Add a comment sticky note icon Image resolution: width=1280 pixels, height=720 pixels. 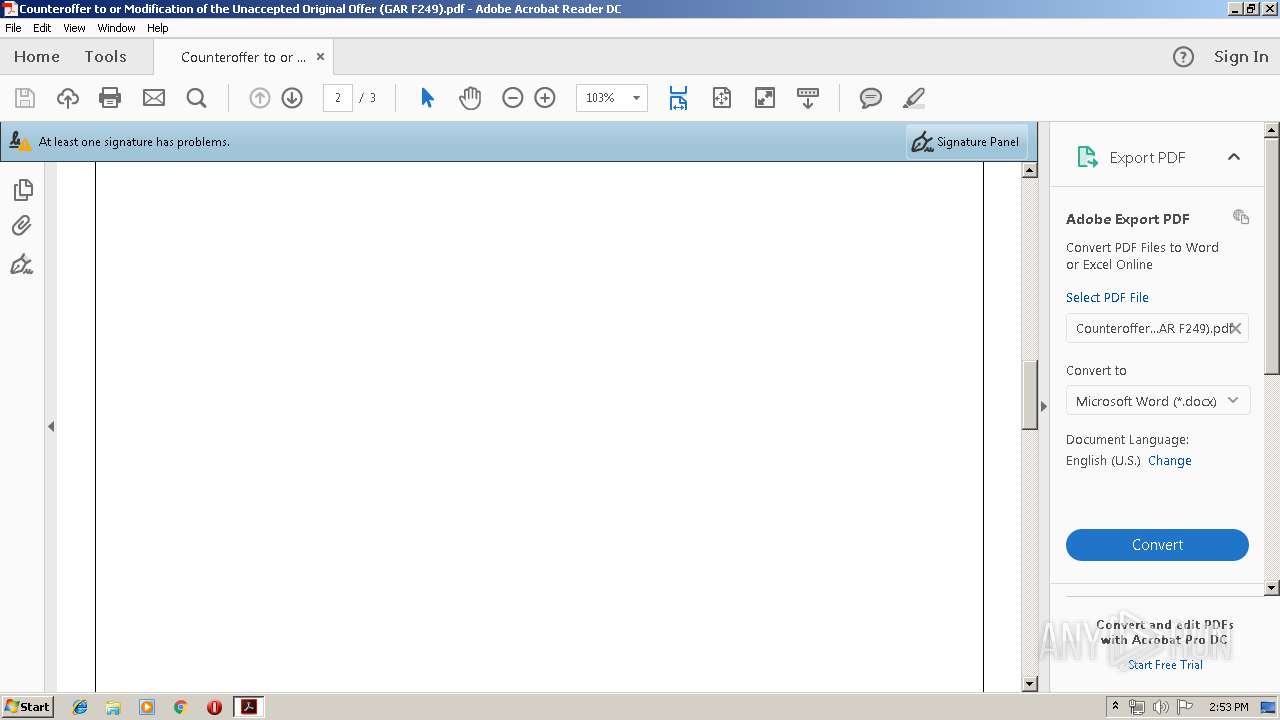click(x=871, y=98)
